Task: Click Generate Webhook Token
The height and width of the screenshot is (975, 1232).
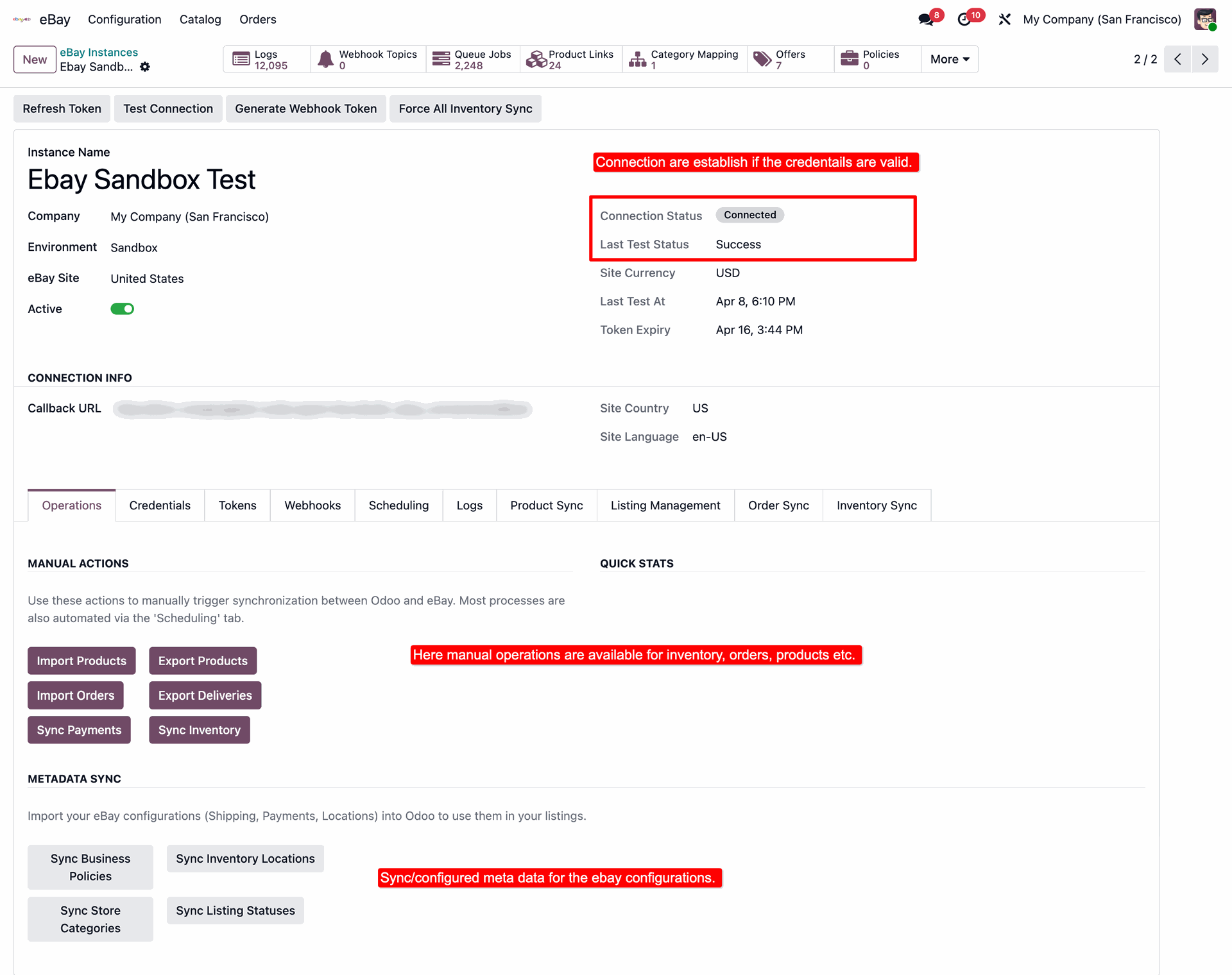Action: 306,108
